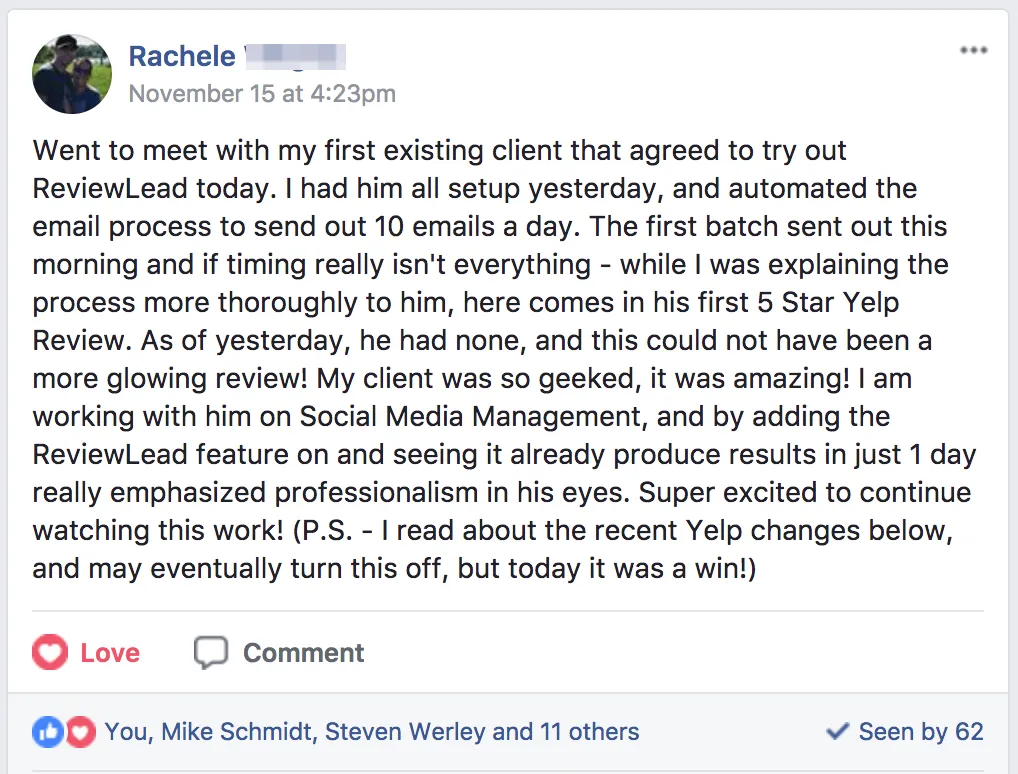The height and width of the screenshot is (774, 1018).
Task: Click the small red heart reaction icon
Action: point(80,732)
